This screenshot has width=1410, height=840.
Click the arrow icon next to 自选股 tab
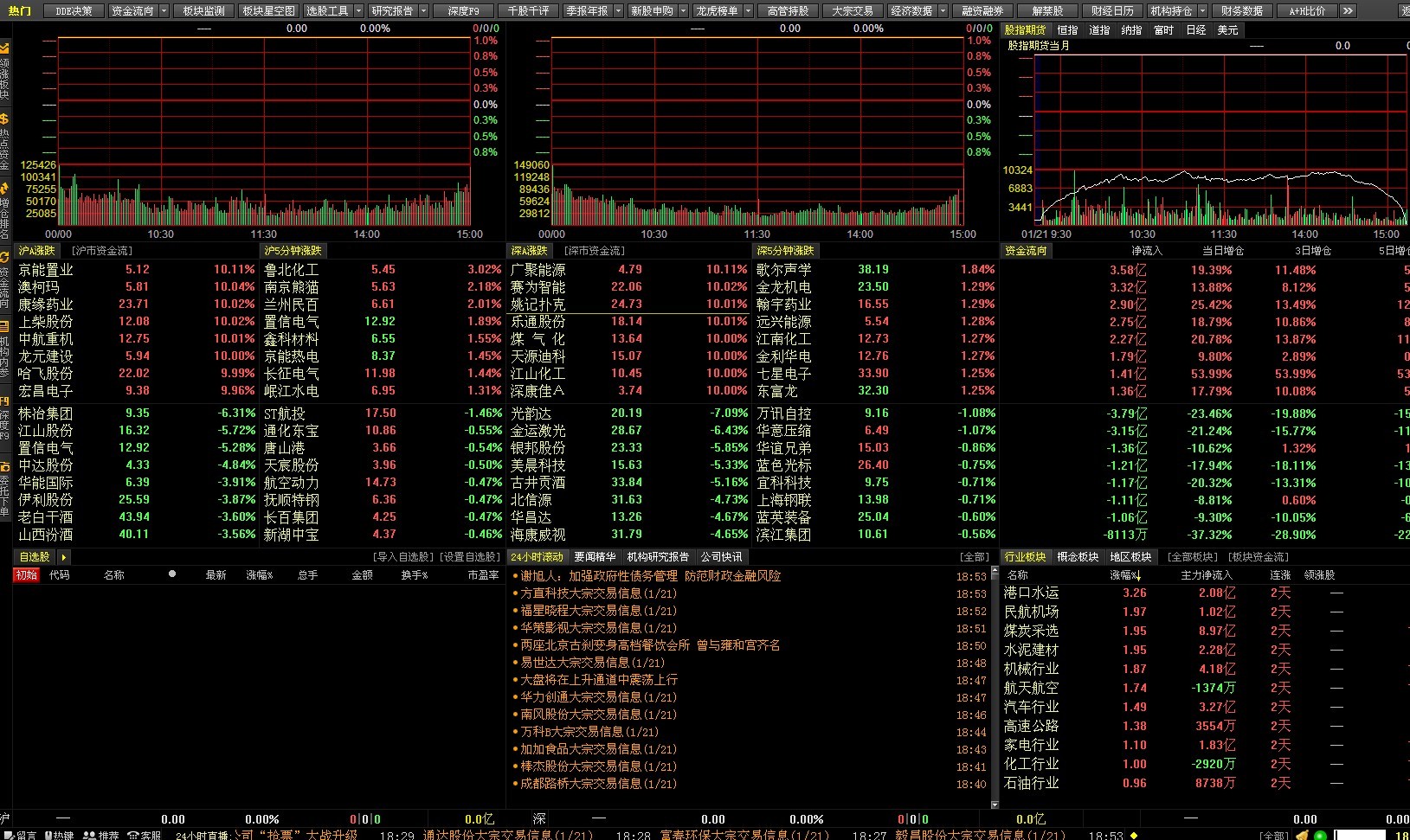point(64,557)
